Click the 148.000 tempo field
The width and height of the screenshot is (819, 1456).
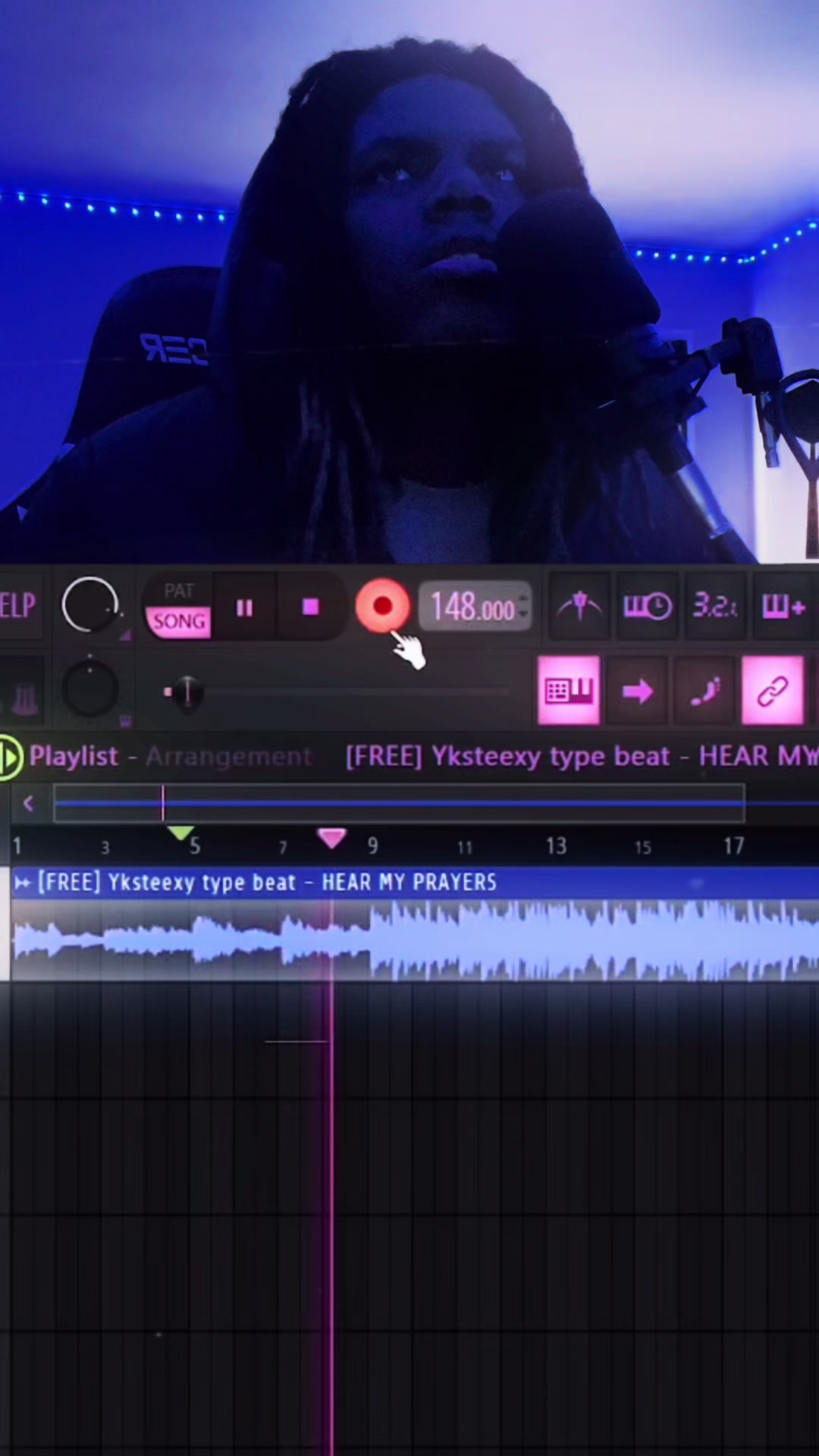[473, 607]
